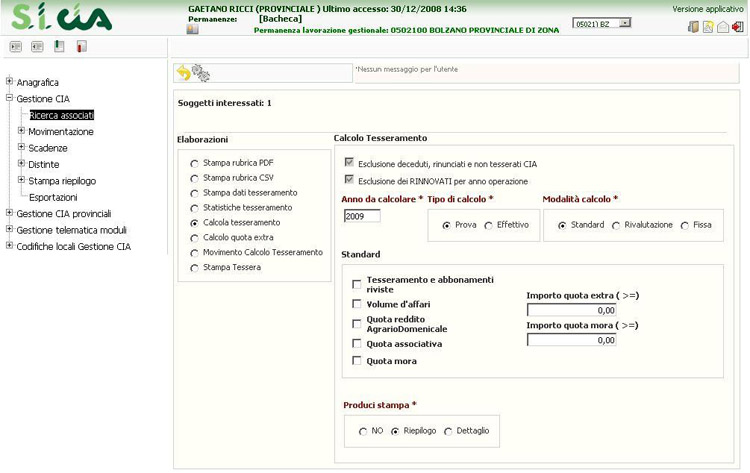Select Riepilogo print option

(x=395, y=431)
